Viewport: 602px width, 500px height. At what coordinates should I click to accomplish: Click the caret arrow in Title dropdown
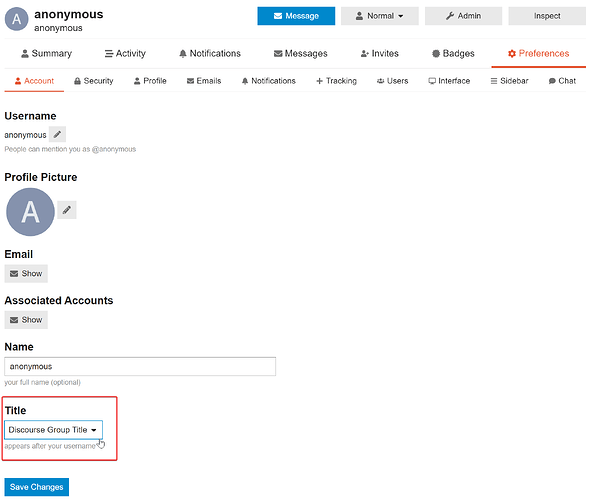(94, 430)
